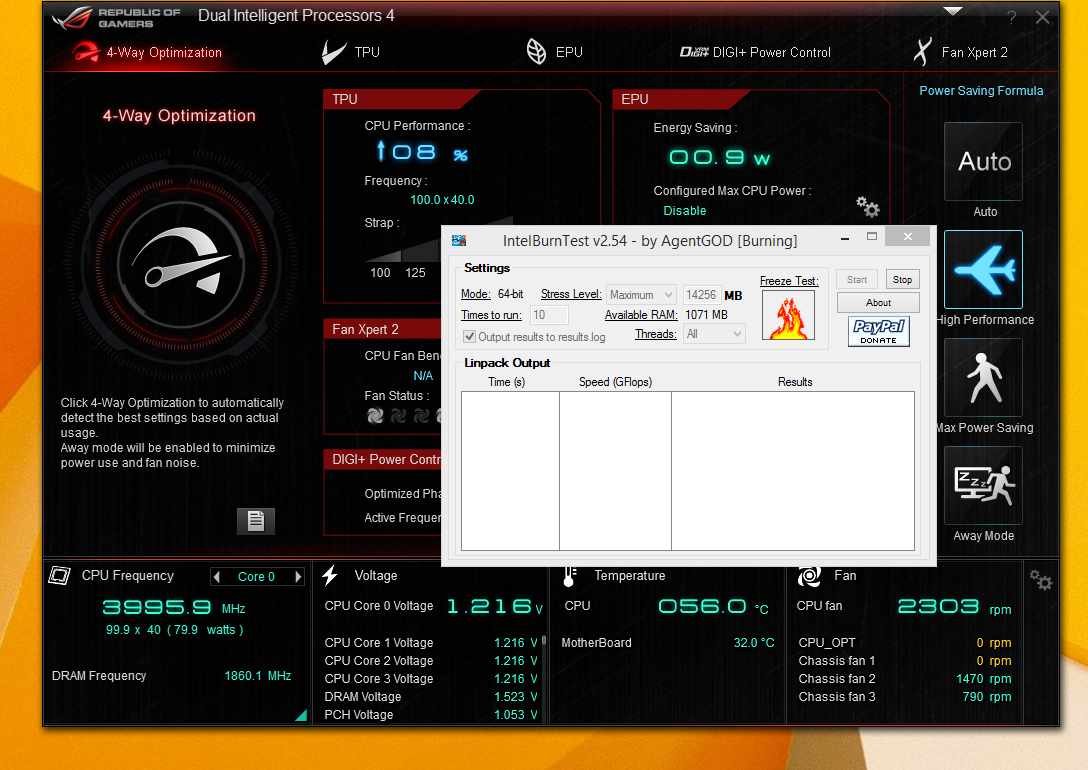Click the Chassis fan 3 790 rpm value
This screenshot has width=1088, height=770.
point(987,696)
